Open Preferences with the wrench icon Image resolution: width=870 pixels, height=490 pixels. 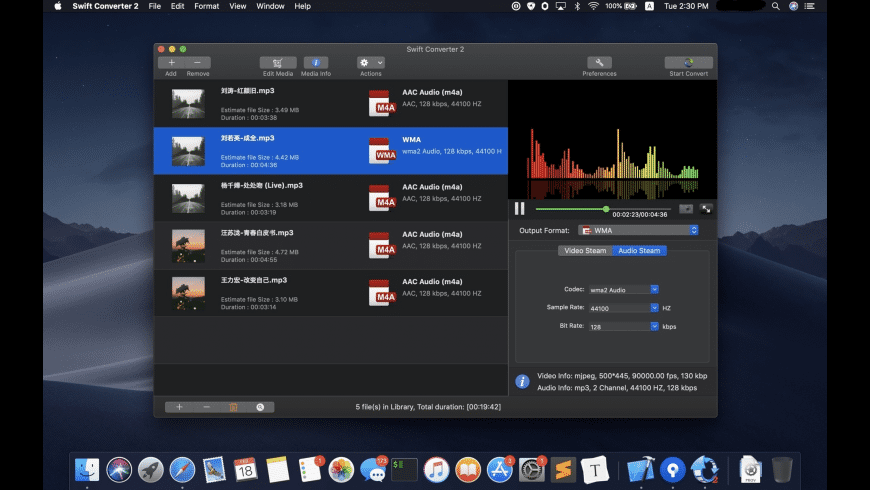coord(599,63)
